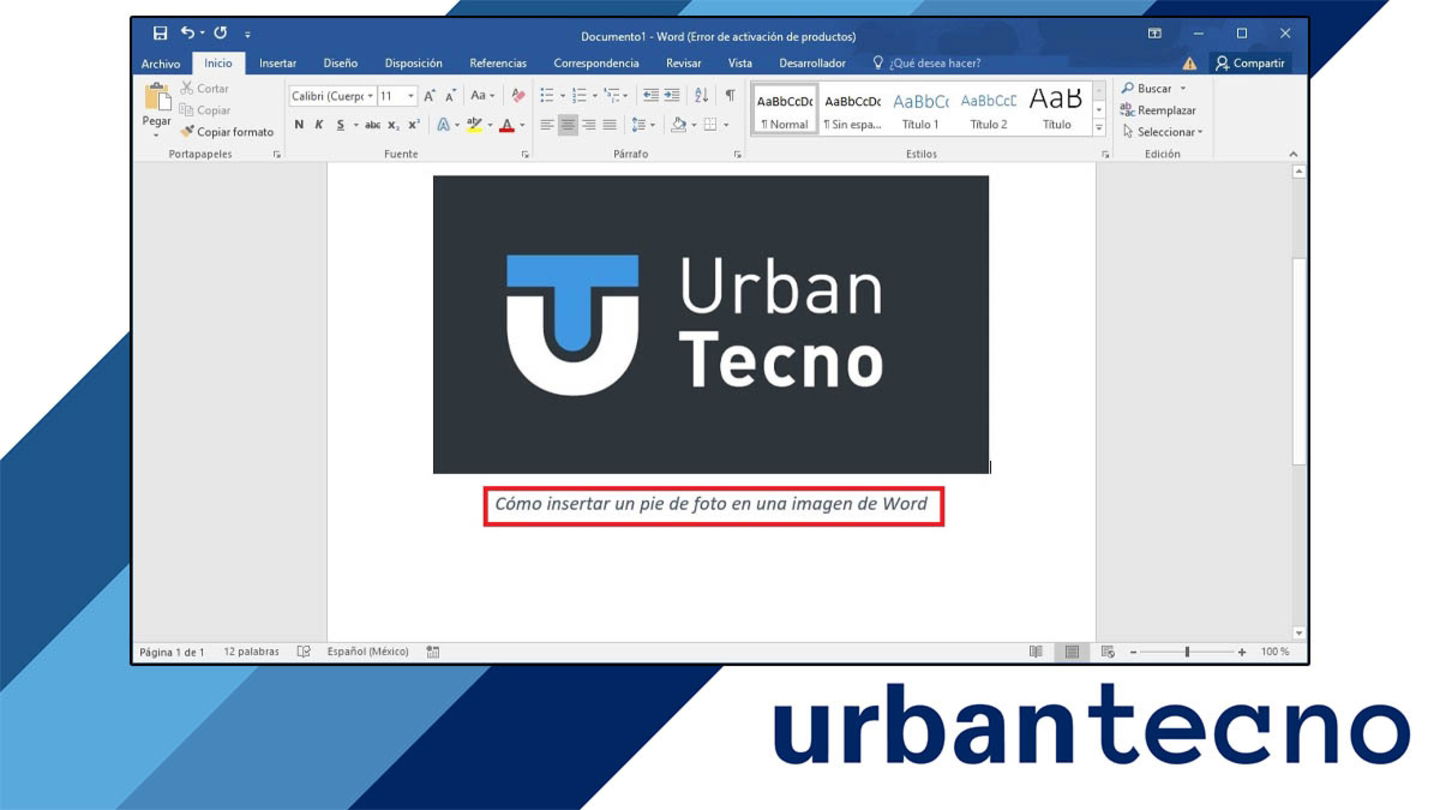This screenshot has width=1440, height=810.
Task: Switch to the Revisar tab
Action: pos(683,64)
